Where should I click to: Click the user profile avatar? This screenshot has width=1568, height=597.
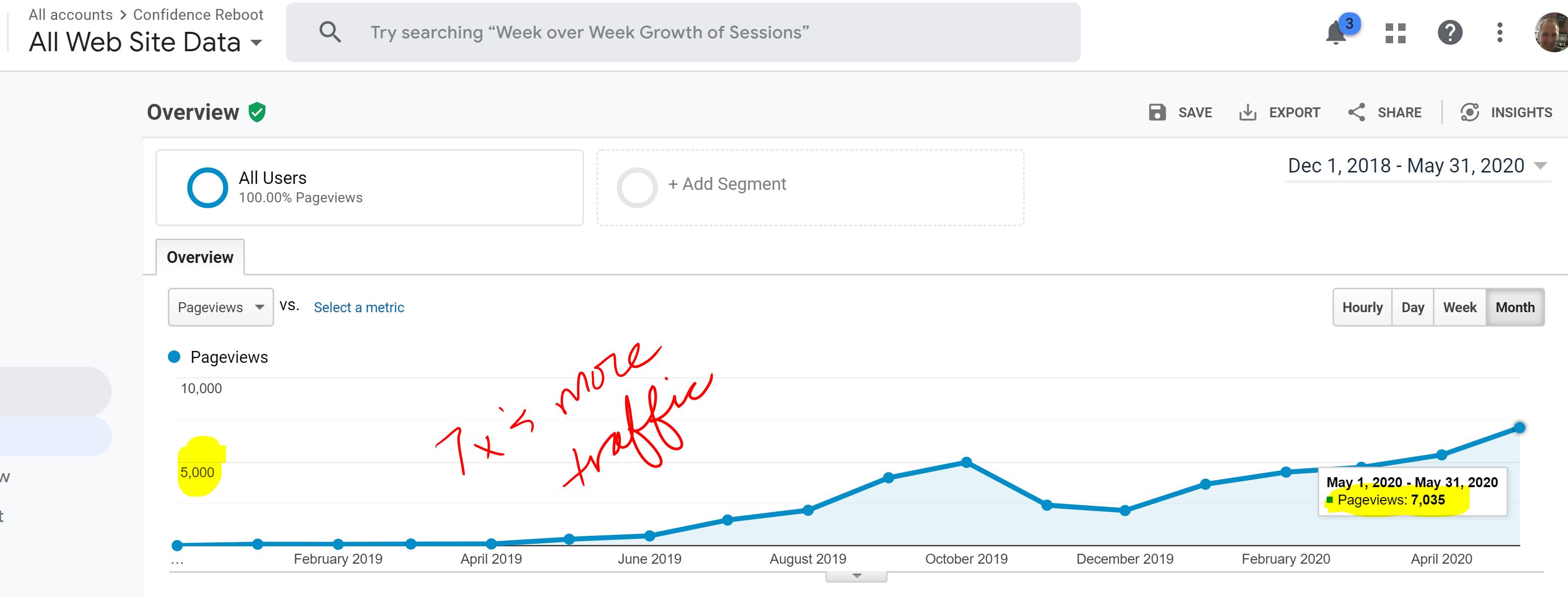[x=1552, y=32]
